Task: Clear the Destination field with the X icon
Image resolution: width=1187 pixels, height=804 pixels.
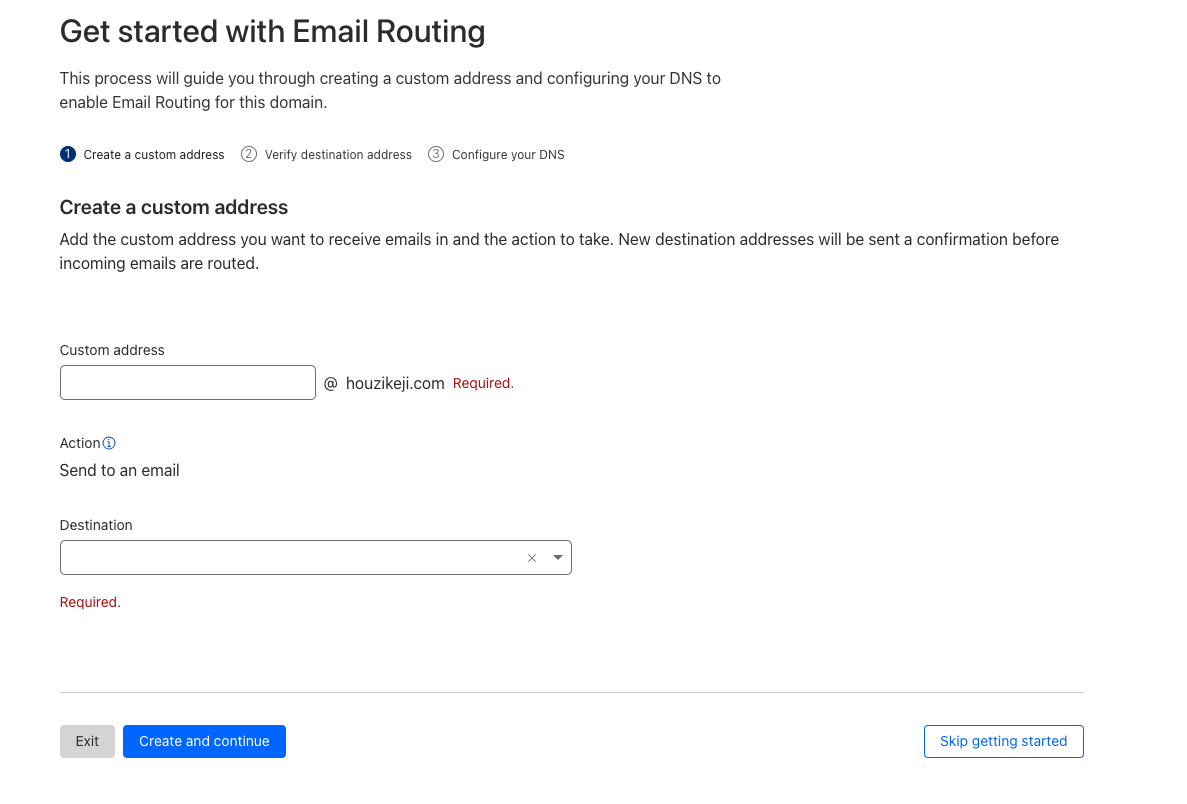Action: 532,558
